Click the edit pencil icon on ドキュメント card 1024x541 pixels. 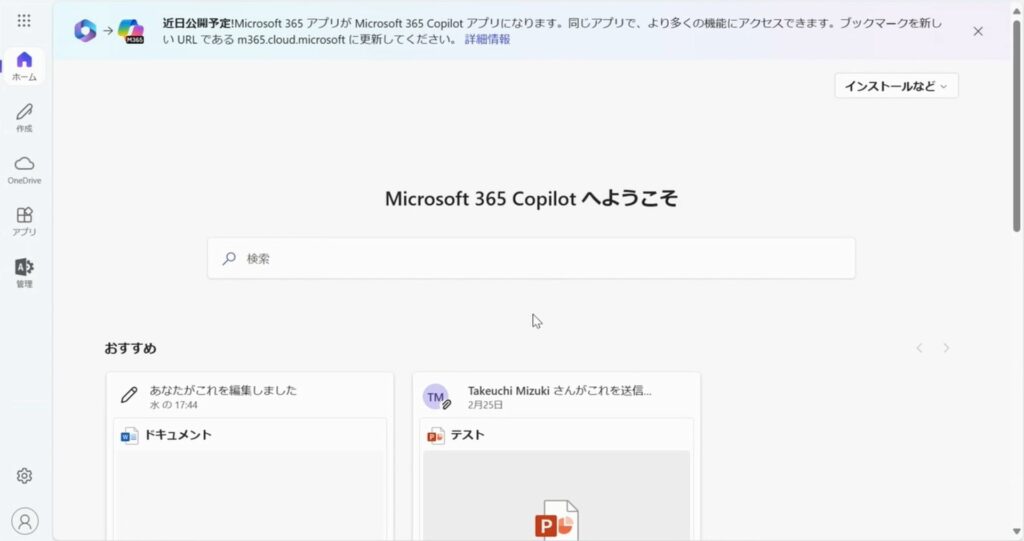coord(129,395)
